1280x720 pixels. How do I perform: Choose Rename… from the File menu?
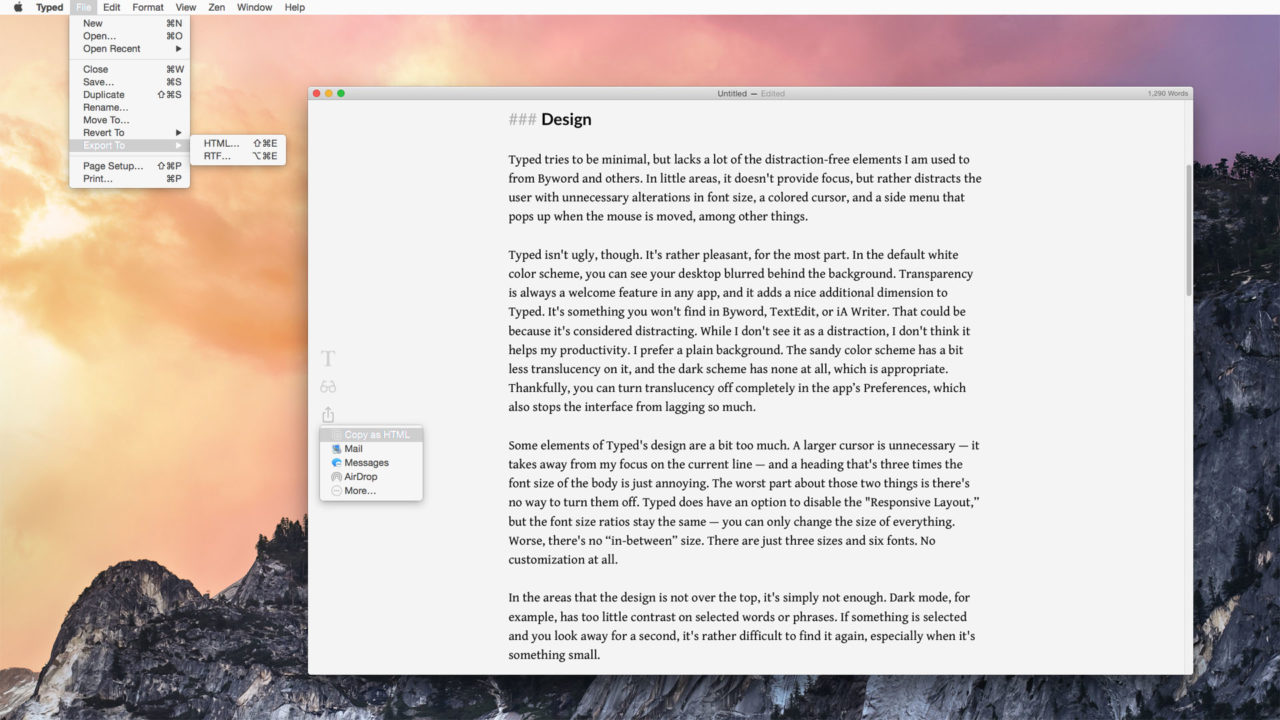click(129, 107)
